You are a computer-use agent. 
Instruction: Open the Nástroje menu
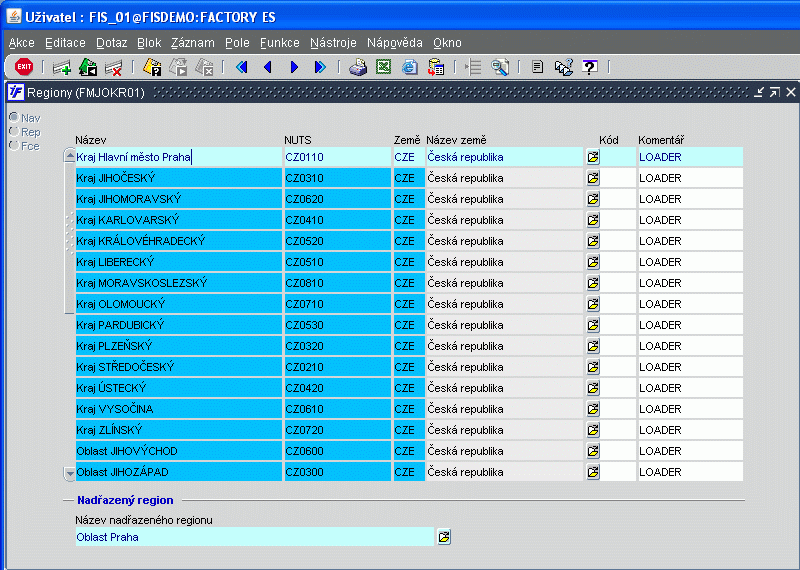click(x=333, y=43)
